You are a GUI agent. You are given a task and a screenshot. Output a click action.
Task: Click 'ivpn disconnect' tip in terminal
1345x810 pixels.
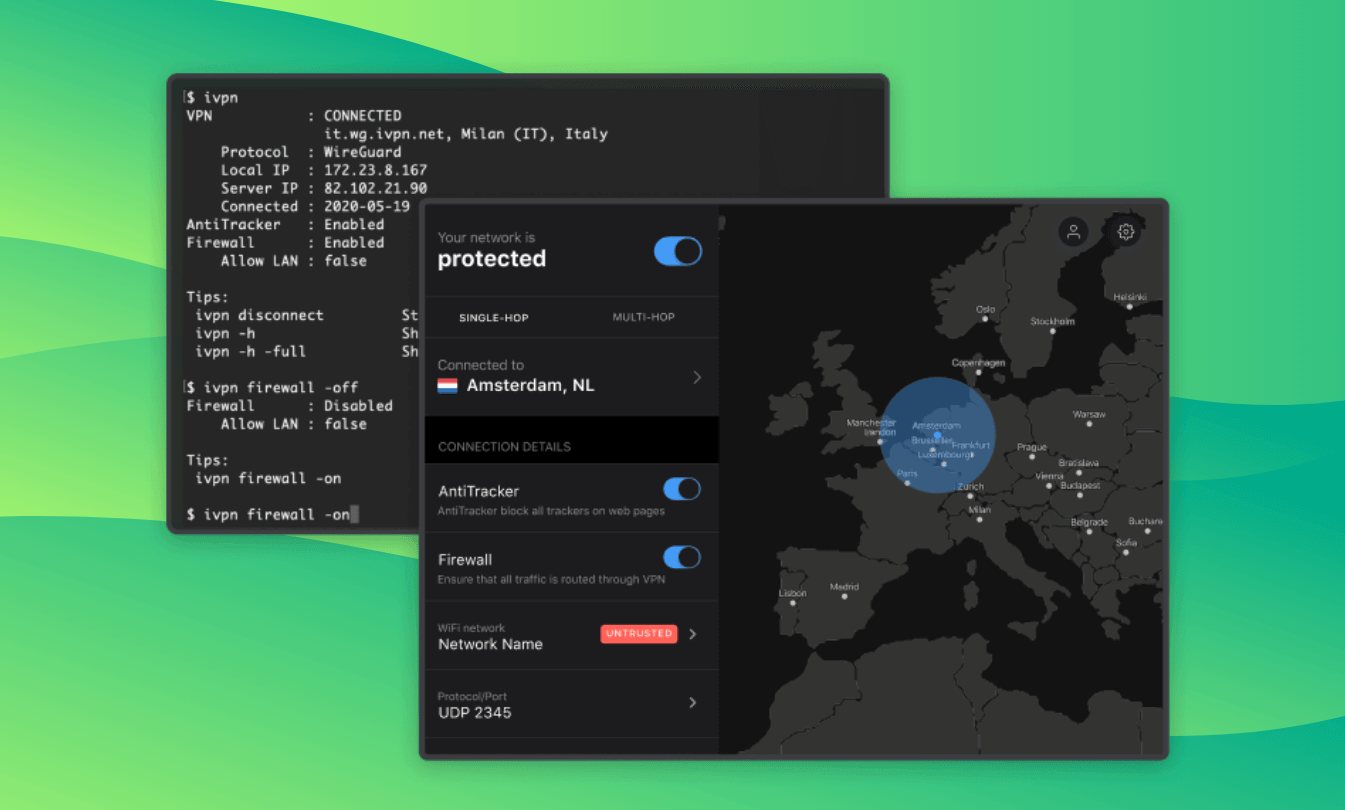(260, 315)
